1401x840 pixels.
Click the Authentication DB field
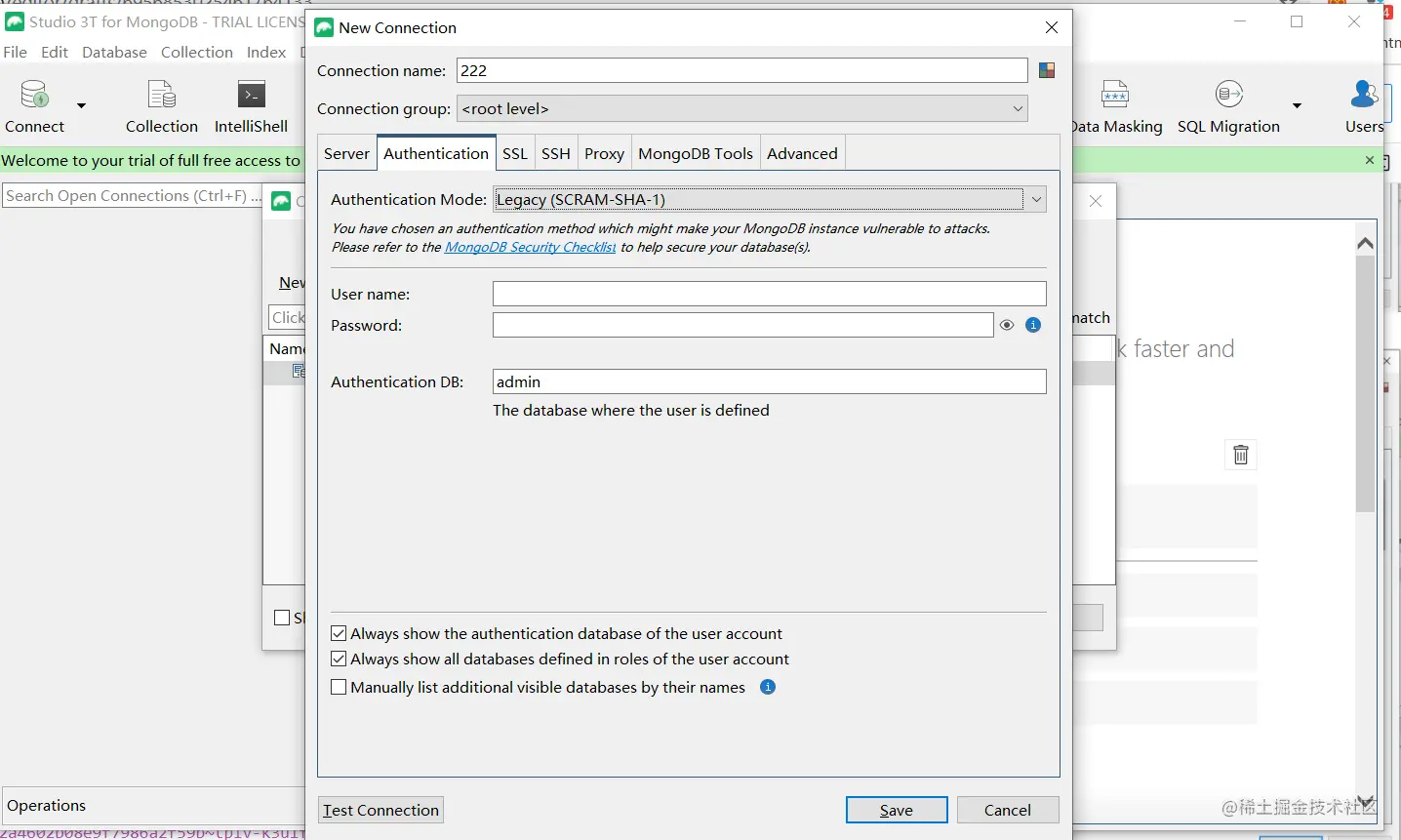tap(770, 381)
